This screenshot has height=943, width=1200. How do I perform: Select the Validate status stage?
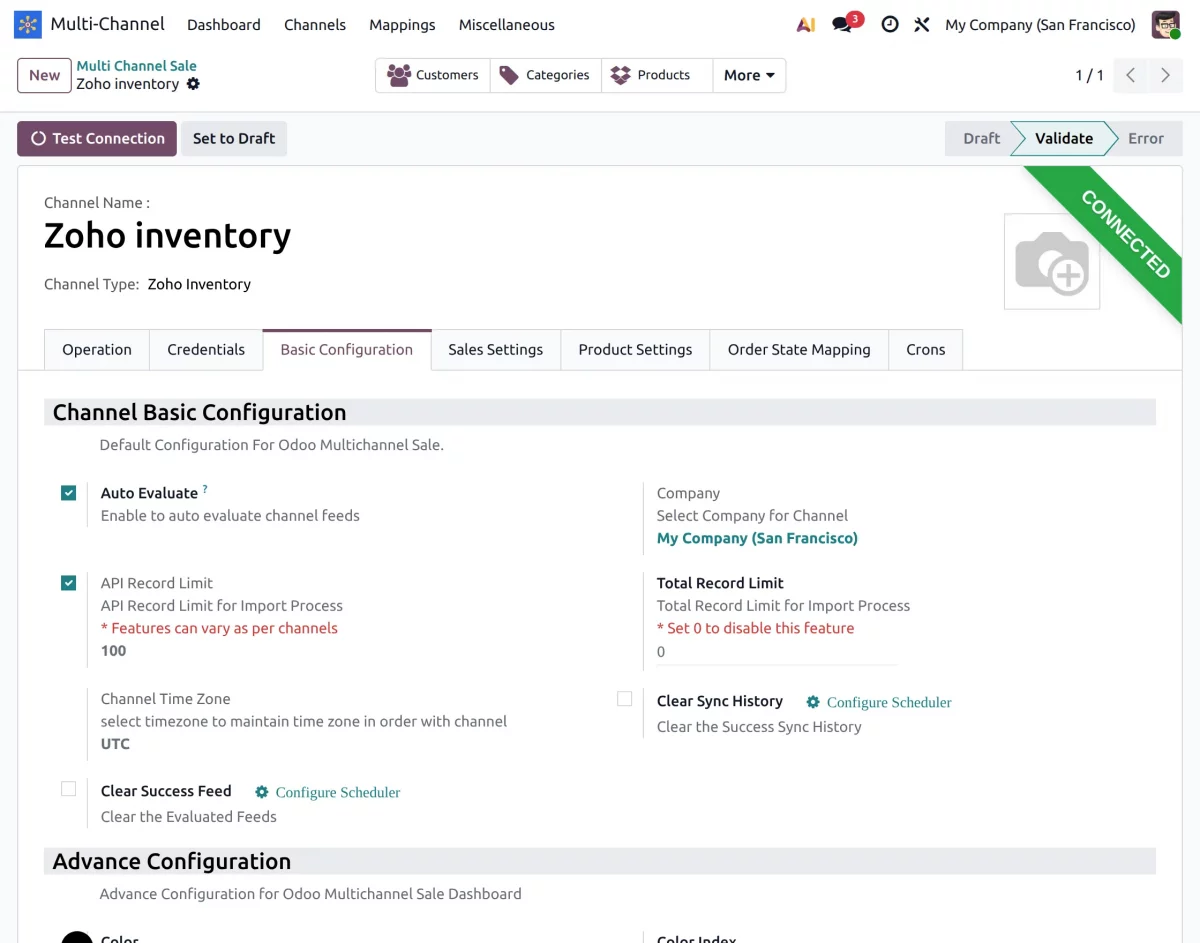[x=1063, y=139]
